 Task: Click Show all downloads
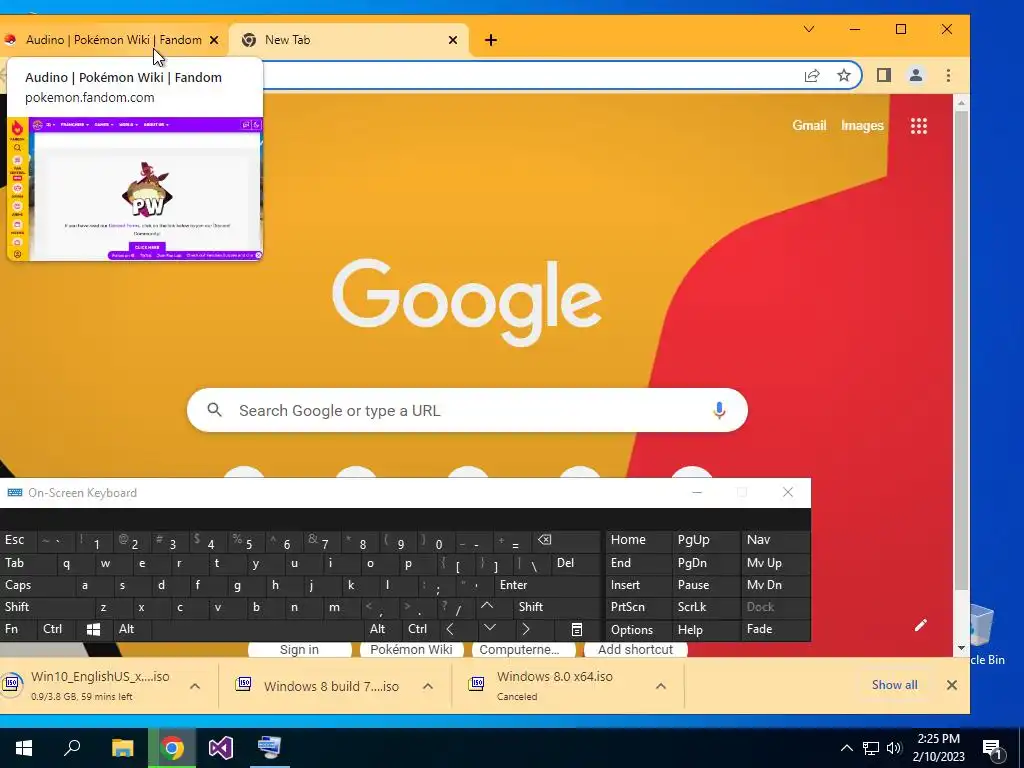[894, 685]
